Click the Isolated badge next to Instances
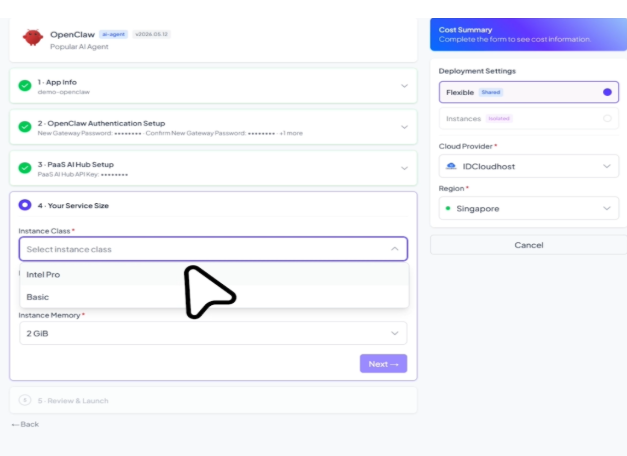Image resolution: width=627 pixels, height=456 pixels. tap(499, 118)
